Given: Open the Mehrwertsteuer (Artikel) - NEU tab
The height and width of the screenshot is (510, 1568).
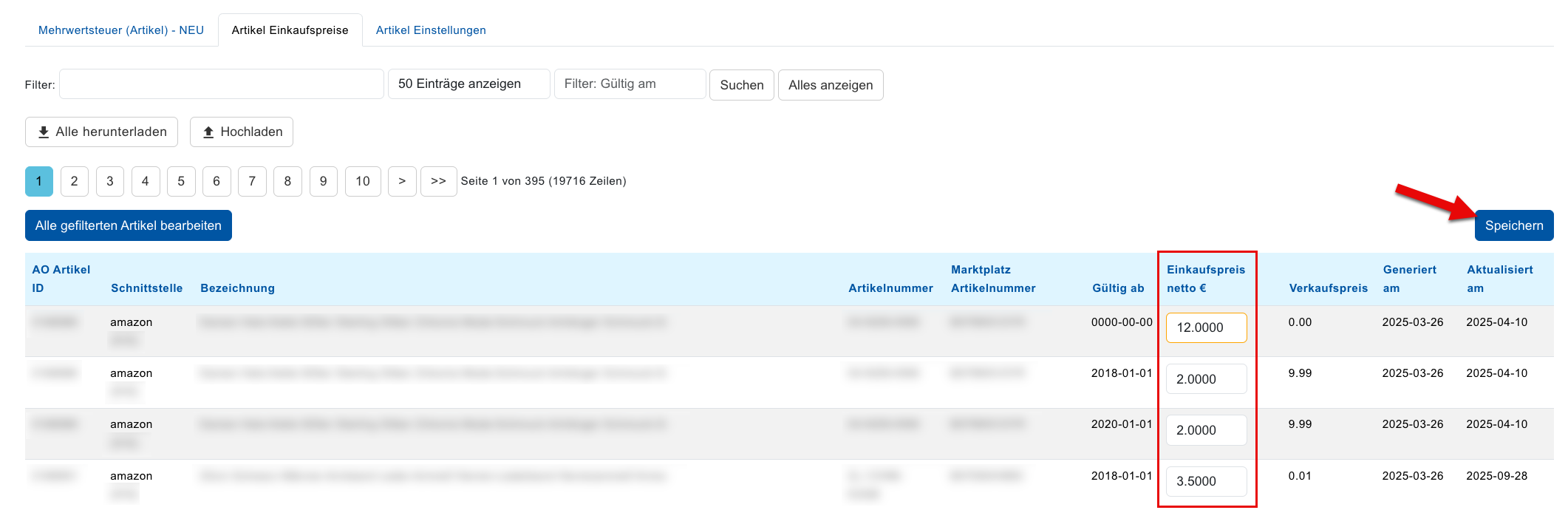Looking at the screenshot, I should 121,30.
